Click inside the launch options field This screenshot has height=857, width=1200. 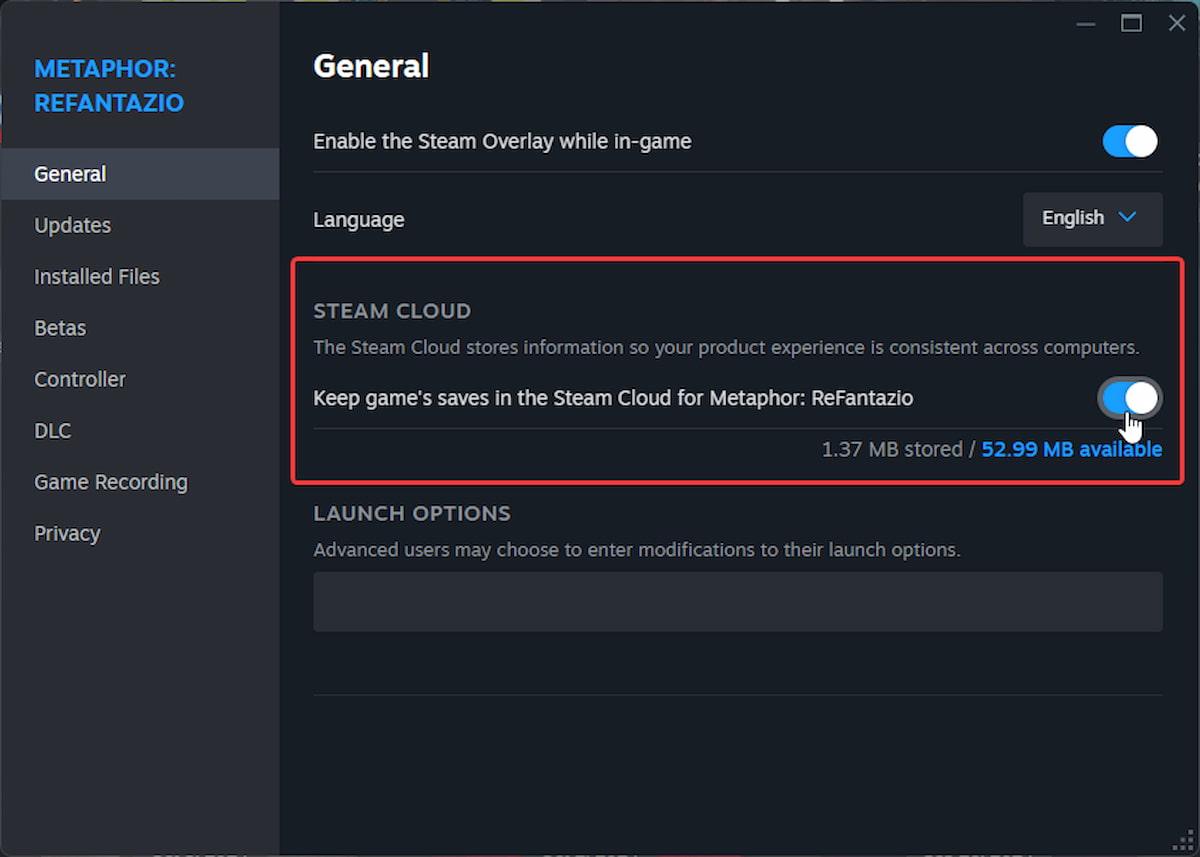(x=738, y=601)
